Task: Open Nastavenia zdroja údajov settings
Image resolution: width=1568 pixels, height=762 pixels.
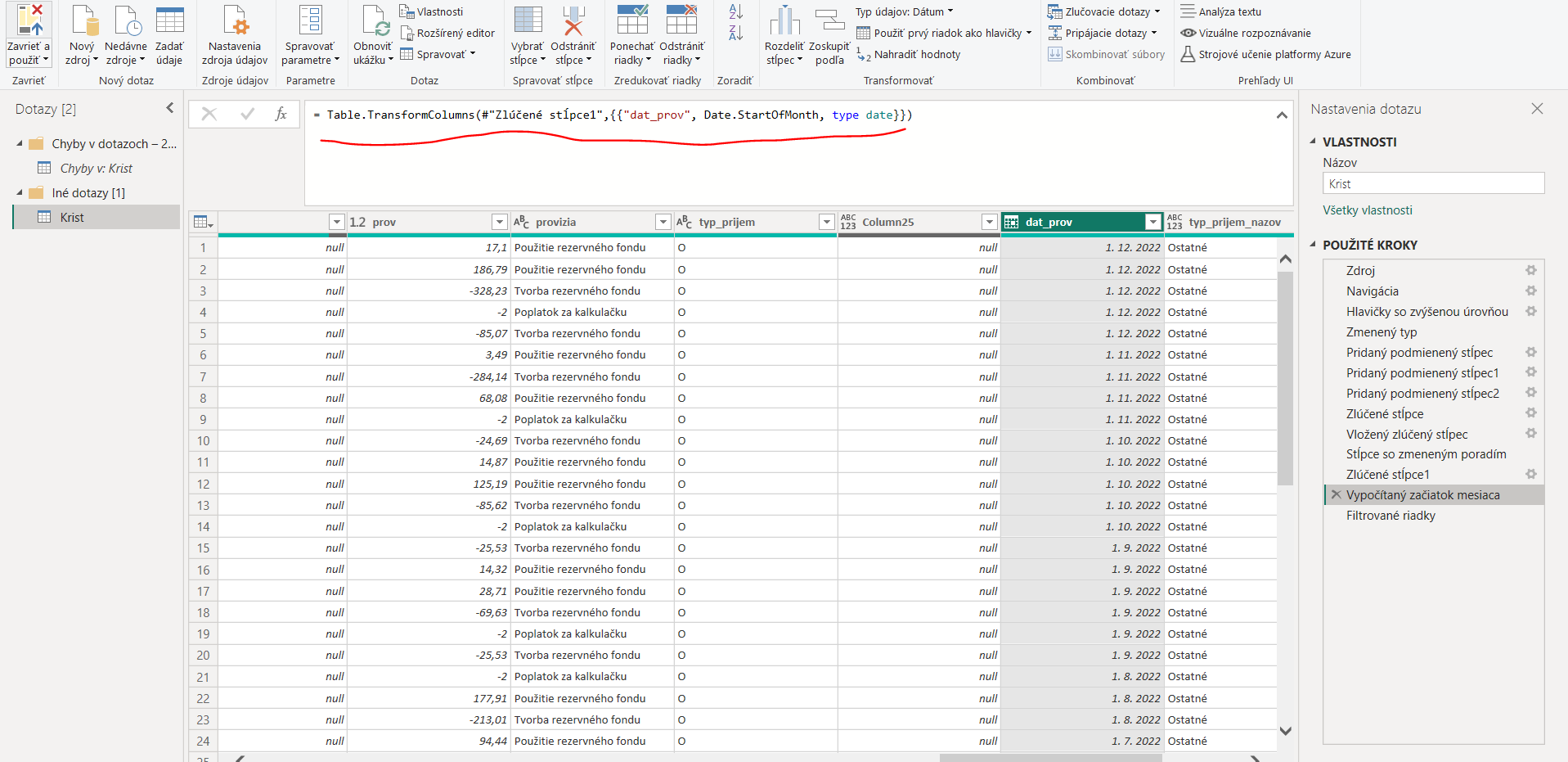Action: pyautogui.click(x=236, y=20)
